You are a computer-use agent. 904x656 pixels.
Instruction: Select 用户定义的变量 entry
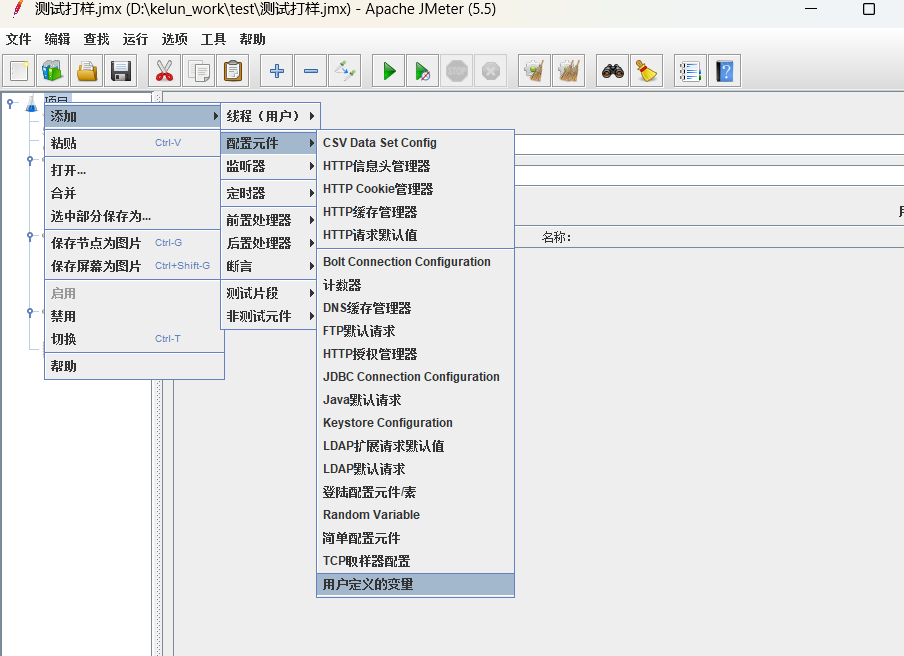click(415, 584)
